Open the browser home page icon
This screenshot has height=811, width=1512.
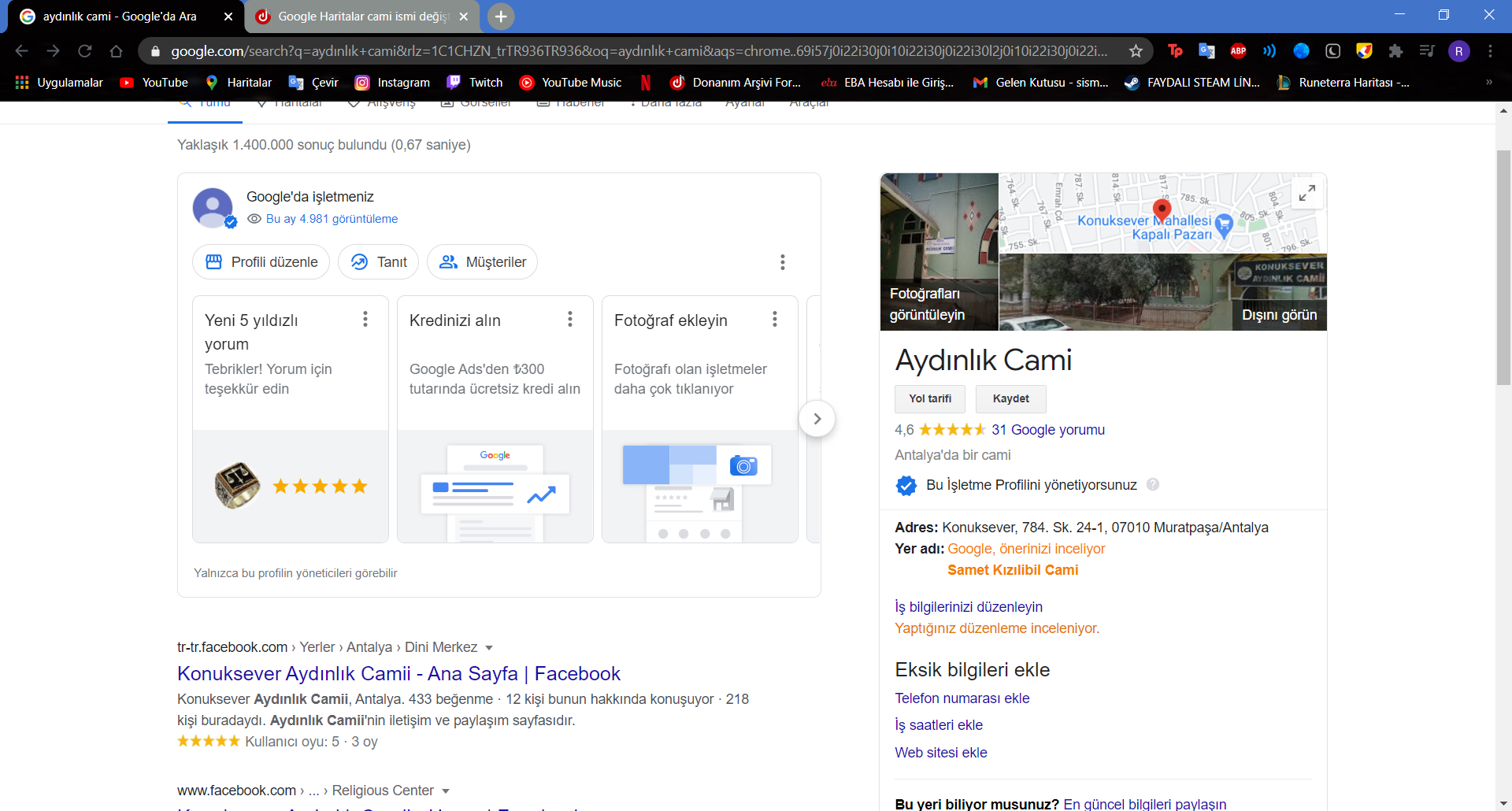click(116, 51)
